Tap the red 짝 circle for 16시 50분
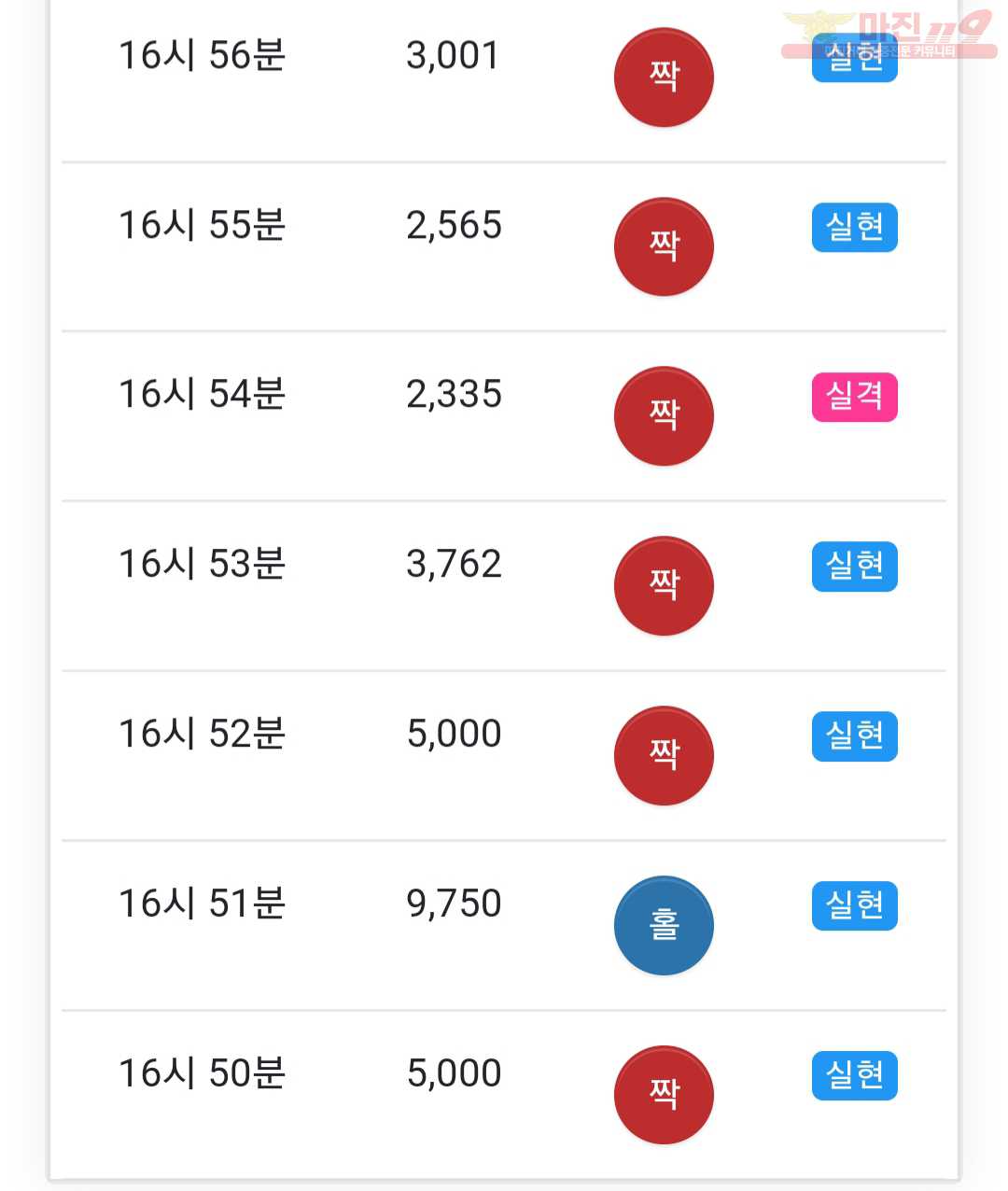 click(x=664, y=1095)
